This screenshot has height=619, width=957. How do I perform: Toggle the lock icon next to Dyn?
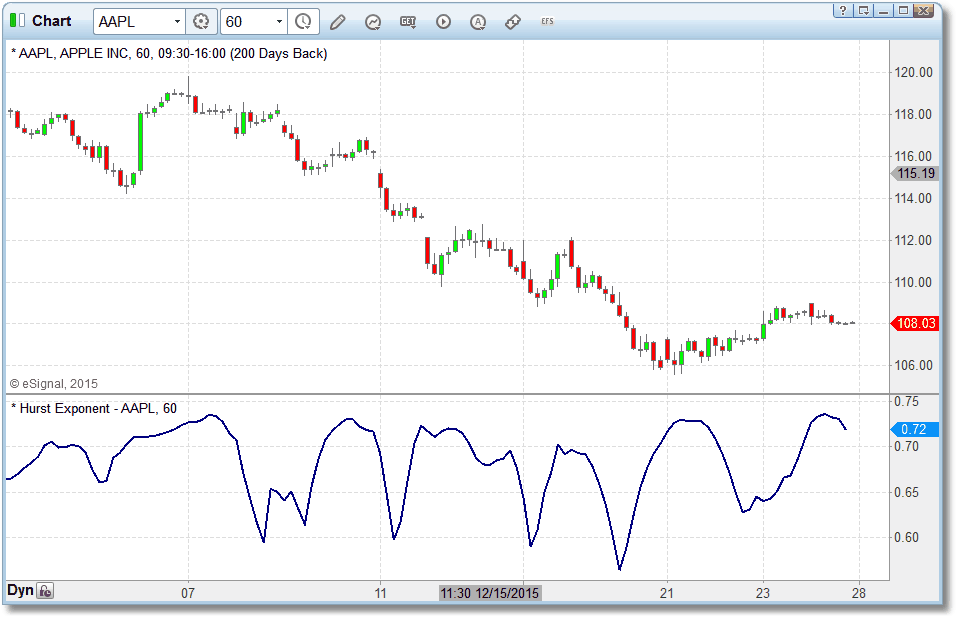coord(45,591)
